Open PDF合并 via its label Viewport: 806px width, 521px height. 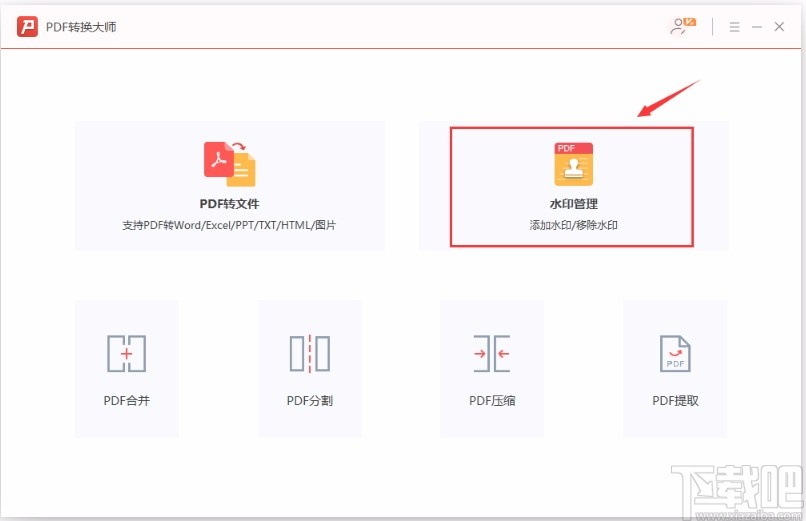tap(126, 401)
